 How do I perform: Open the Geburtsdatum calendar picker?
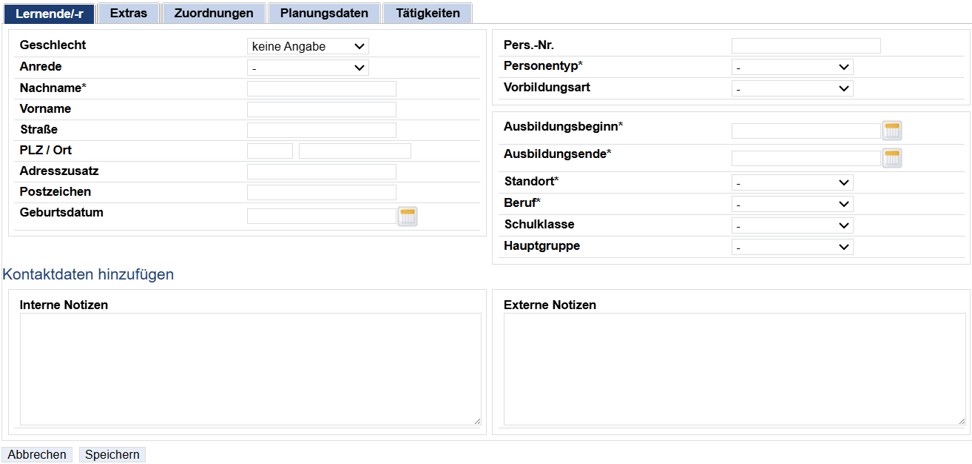[x=407, y=216]
